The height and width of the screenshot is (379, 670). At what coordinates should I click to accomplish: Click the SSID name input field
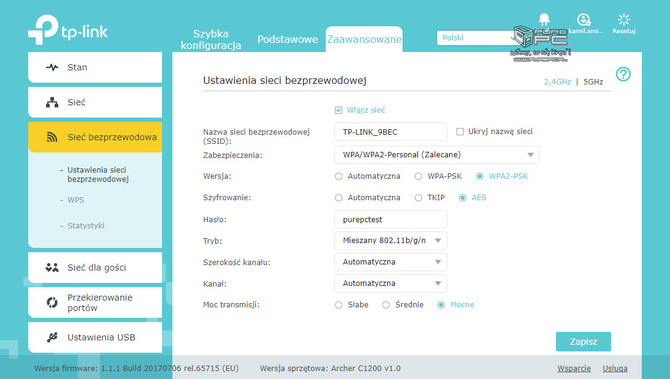391,132
